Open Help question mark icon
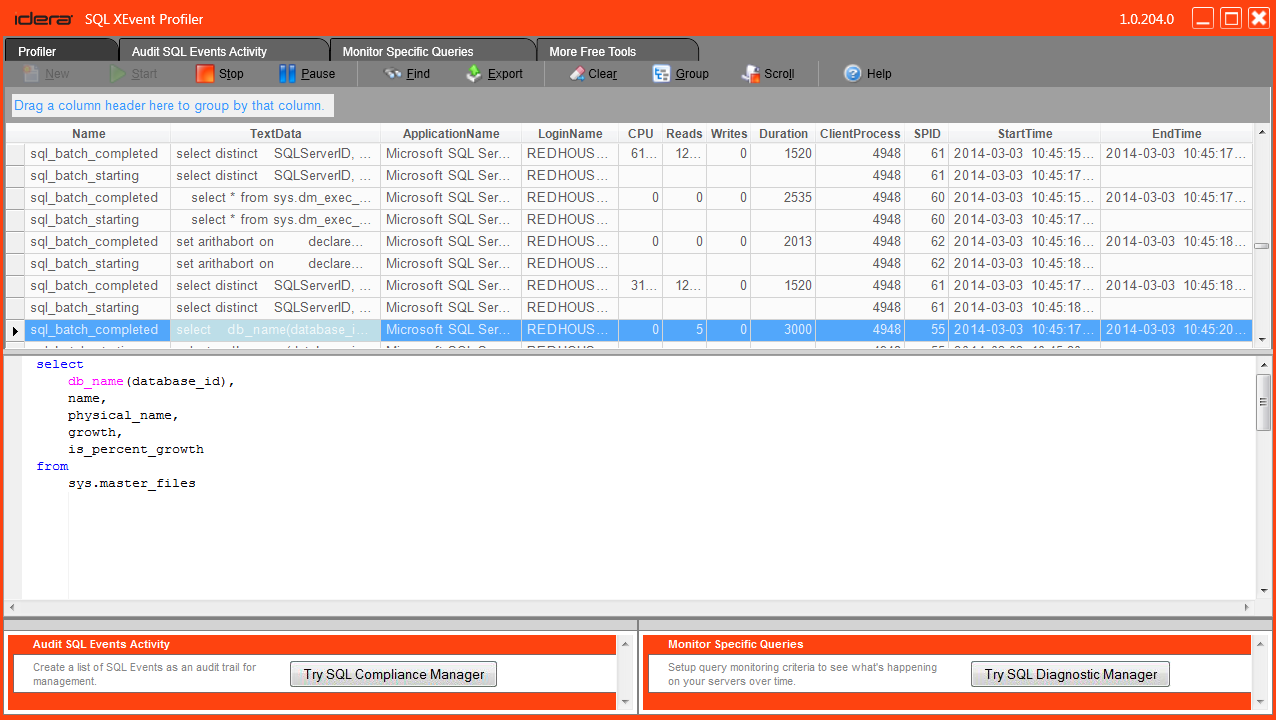 click(x=852, y=74)
